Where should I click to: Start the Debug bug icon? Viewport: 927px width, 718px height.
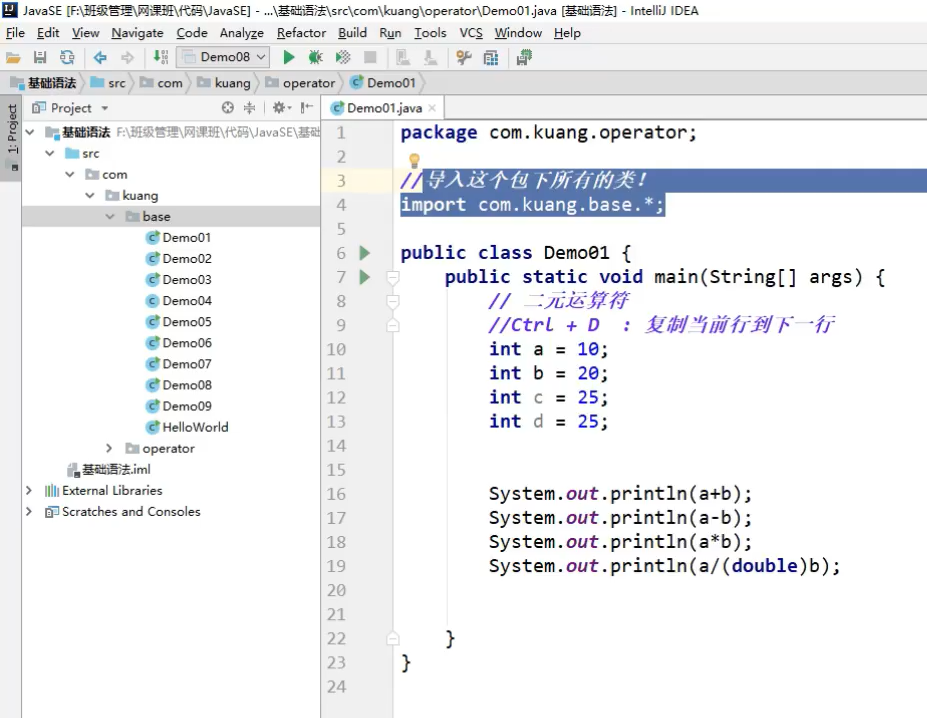[315, 58]
